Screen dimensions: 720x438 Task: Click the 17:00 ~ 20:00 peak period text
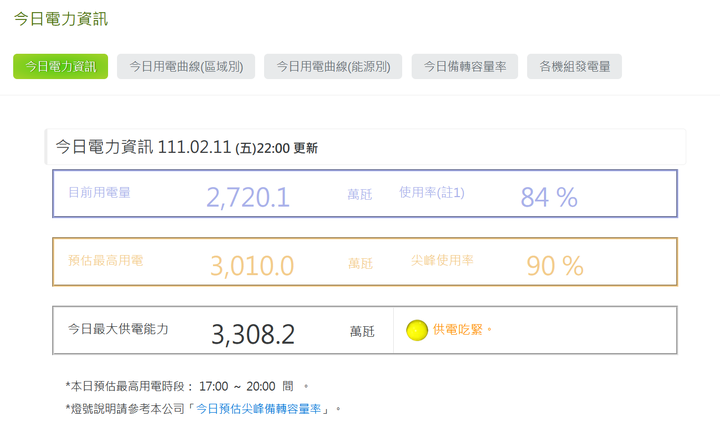coord(237,387)
